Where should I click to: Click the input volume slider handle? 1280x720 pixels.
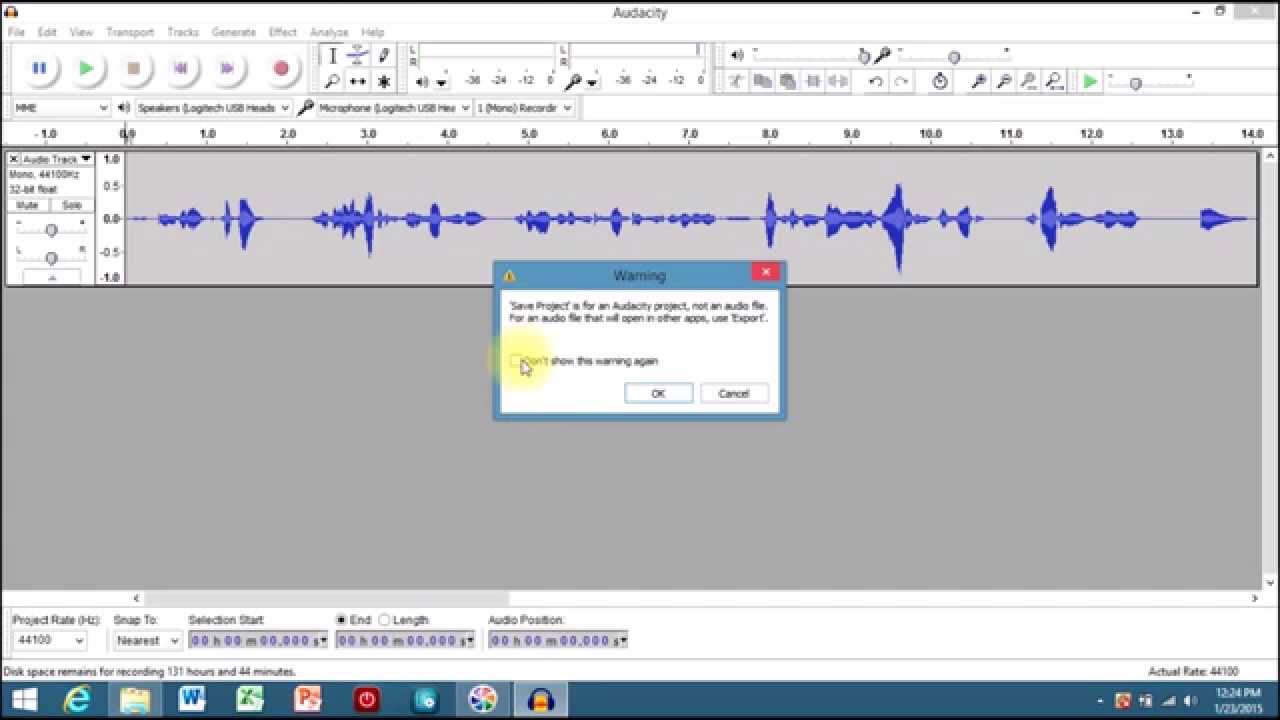click(954, 57)
